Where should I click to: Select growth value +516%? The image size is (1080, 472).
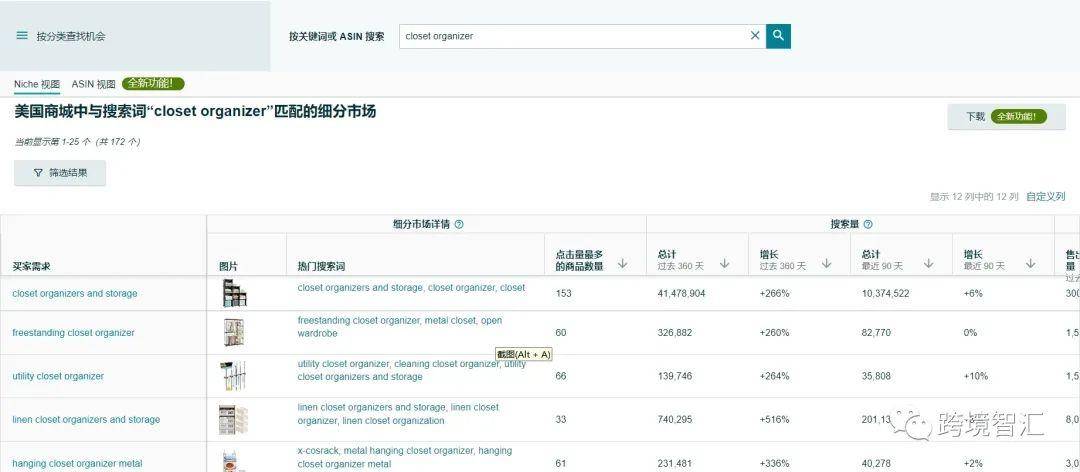pos(775,420)
